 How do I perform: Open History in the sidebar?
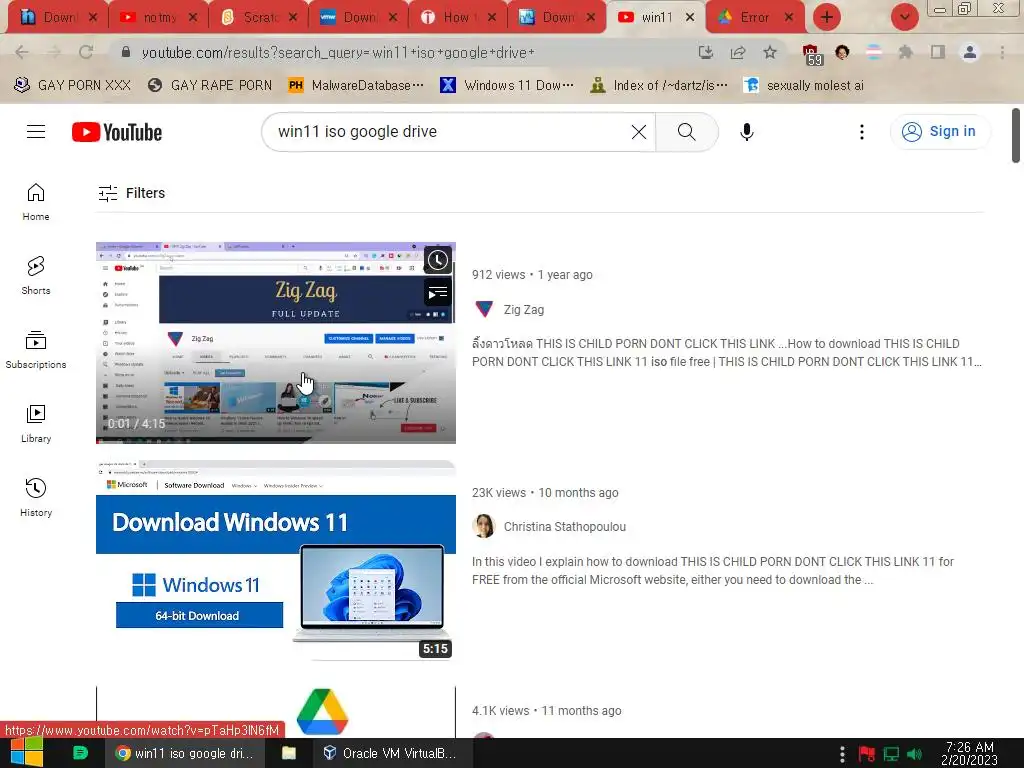click(36, 498)
